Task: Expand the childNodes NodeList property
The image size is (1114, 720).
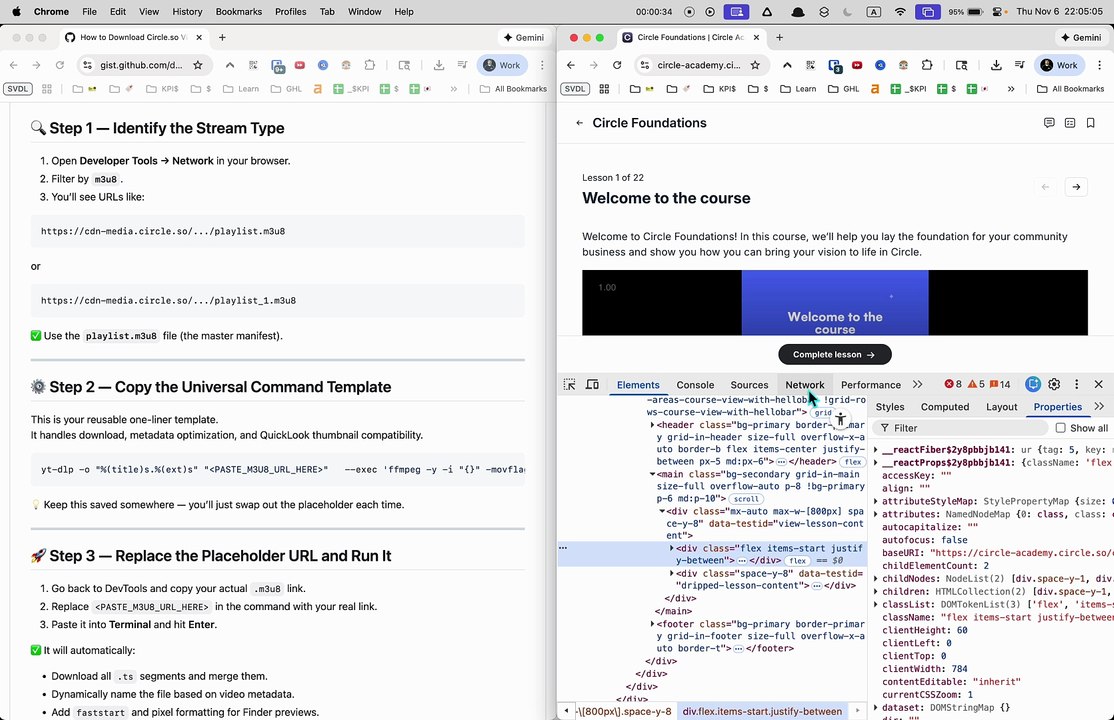Action: 876,579
